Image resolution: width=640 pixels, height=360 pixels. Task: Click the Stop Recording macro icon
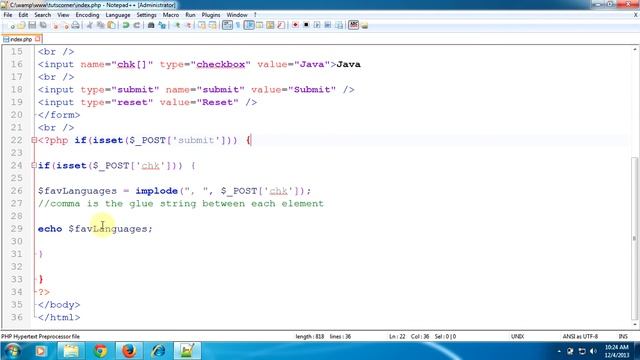[306, 25]
